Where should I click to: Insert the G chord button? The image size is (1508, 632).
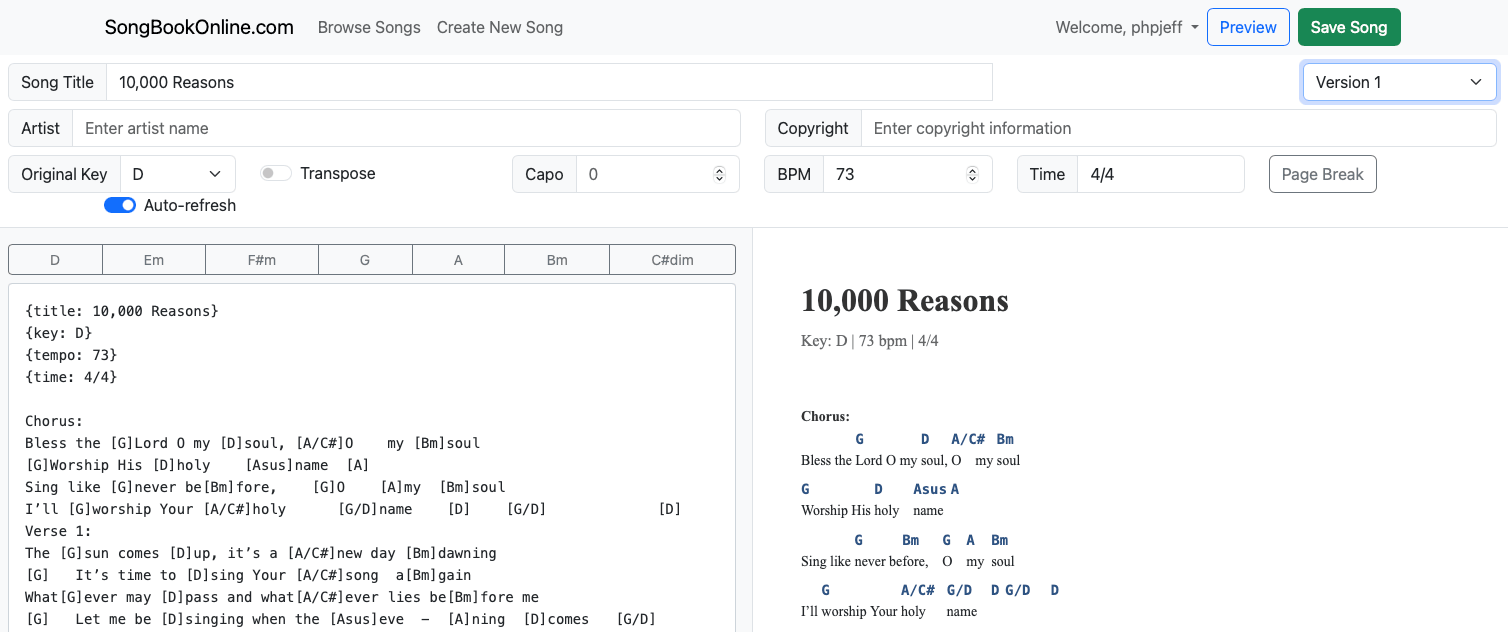pyautogui.click(x=365, y=260)
